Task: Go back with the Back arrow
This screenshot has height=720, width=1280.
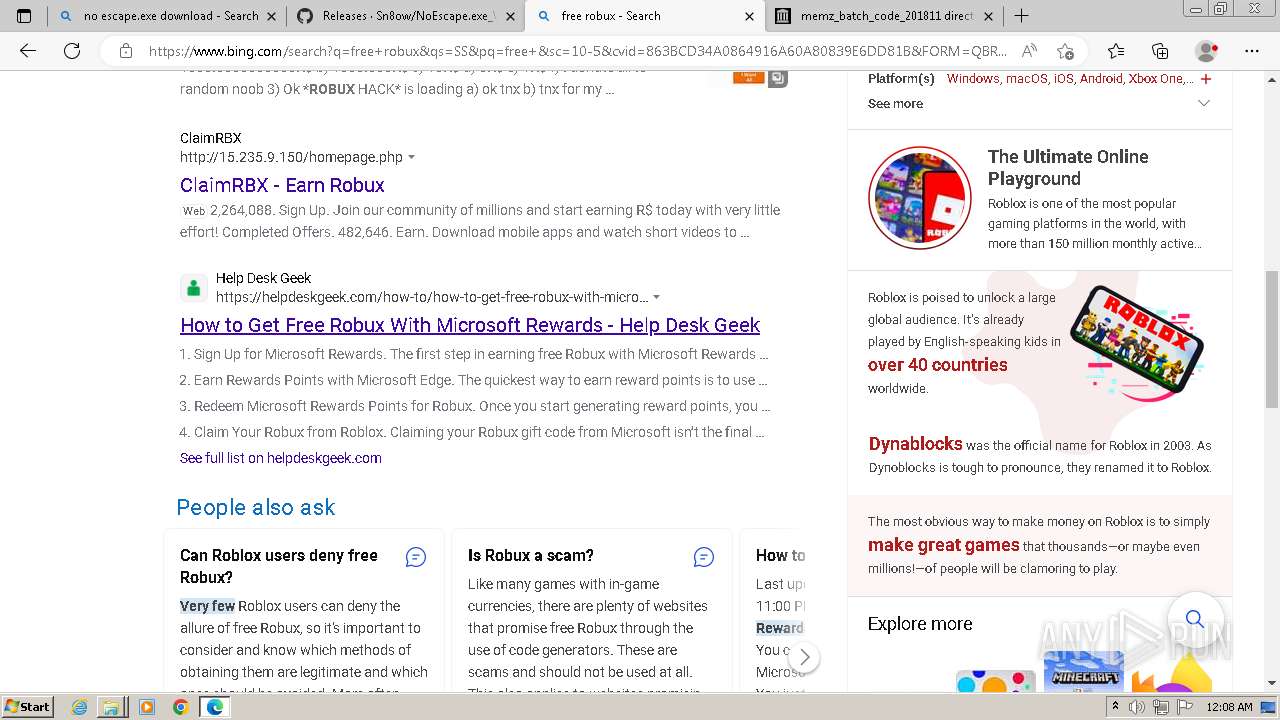Action: [28, 51]
